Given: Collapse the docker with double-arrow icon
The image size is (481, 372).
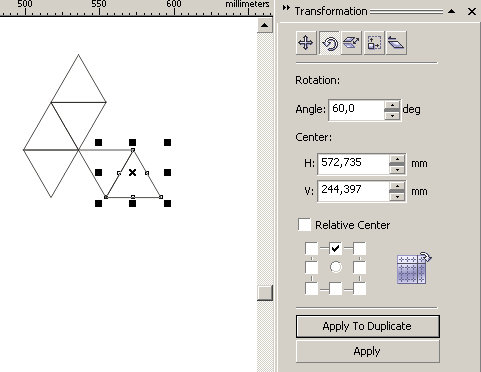Looking at the screenshot, I should click(286, 8).
